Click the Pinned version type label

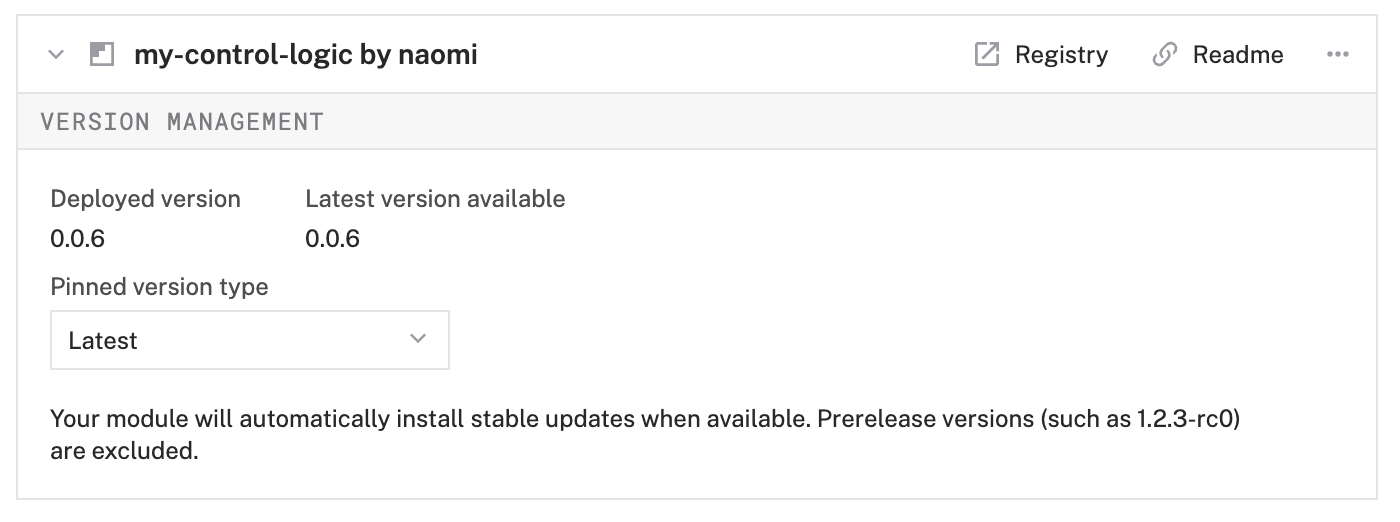(159, 287)
